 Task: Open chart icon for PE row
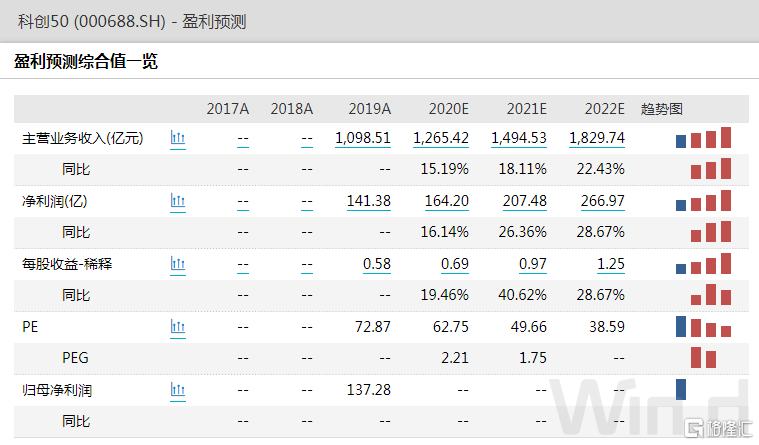[x=178, y=327]
